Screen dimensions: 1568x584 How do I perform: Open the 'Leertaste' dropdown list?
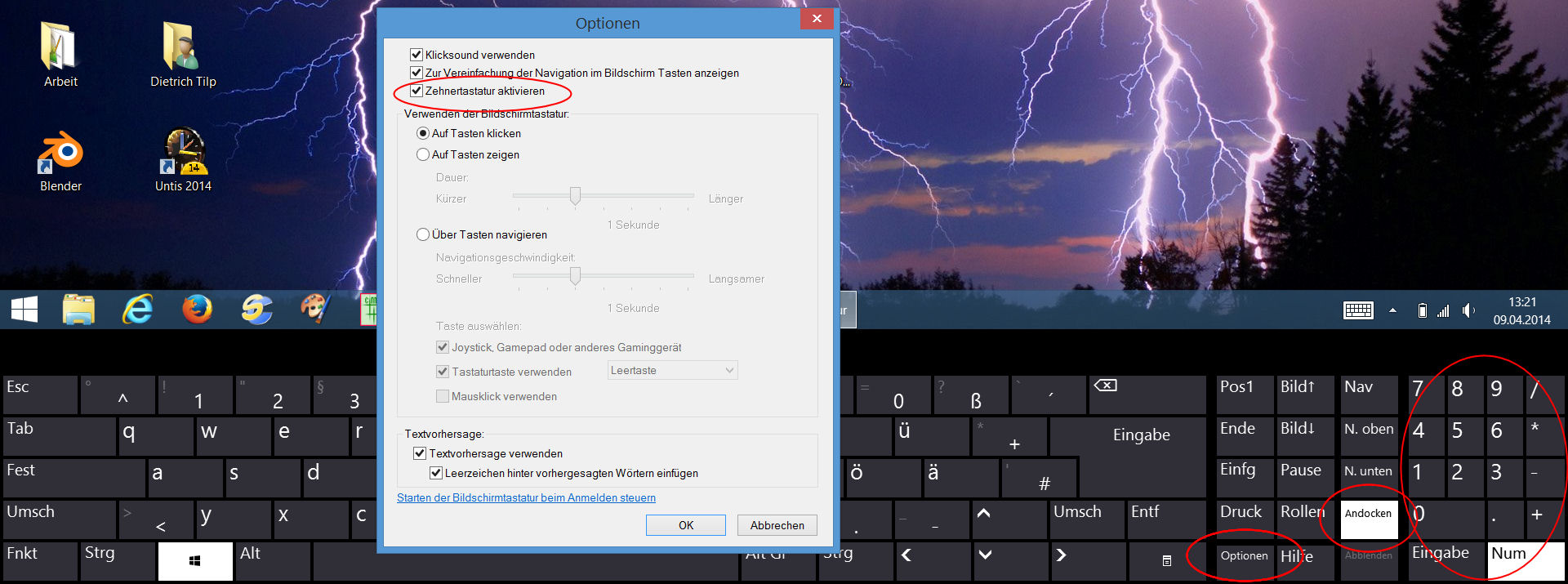point(673,370)
